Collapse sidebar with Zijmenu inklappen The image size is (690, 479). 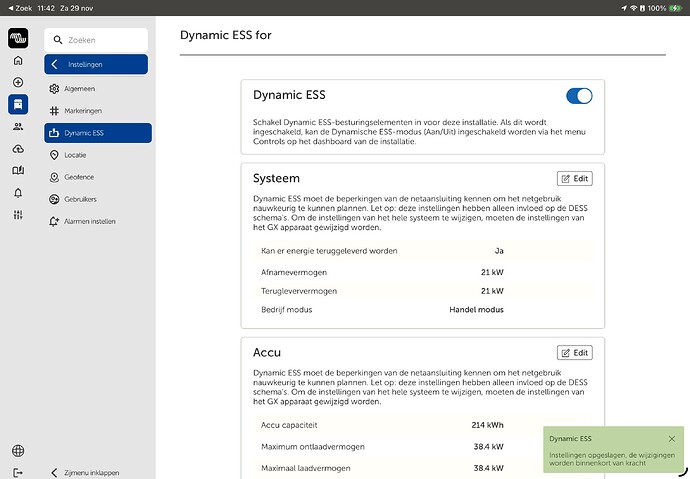(85, 473)
